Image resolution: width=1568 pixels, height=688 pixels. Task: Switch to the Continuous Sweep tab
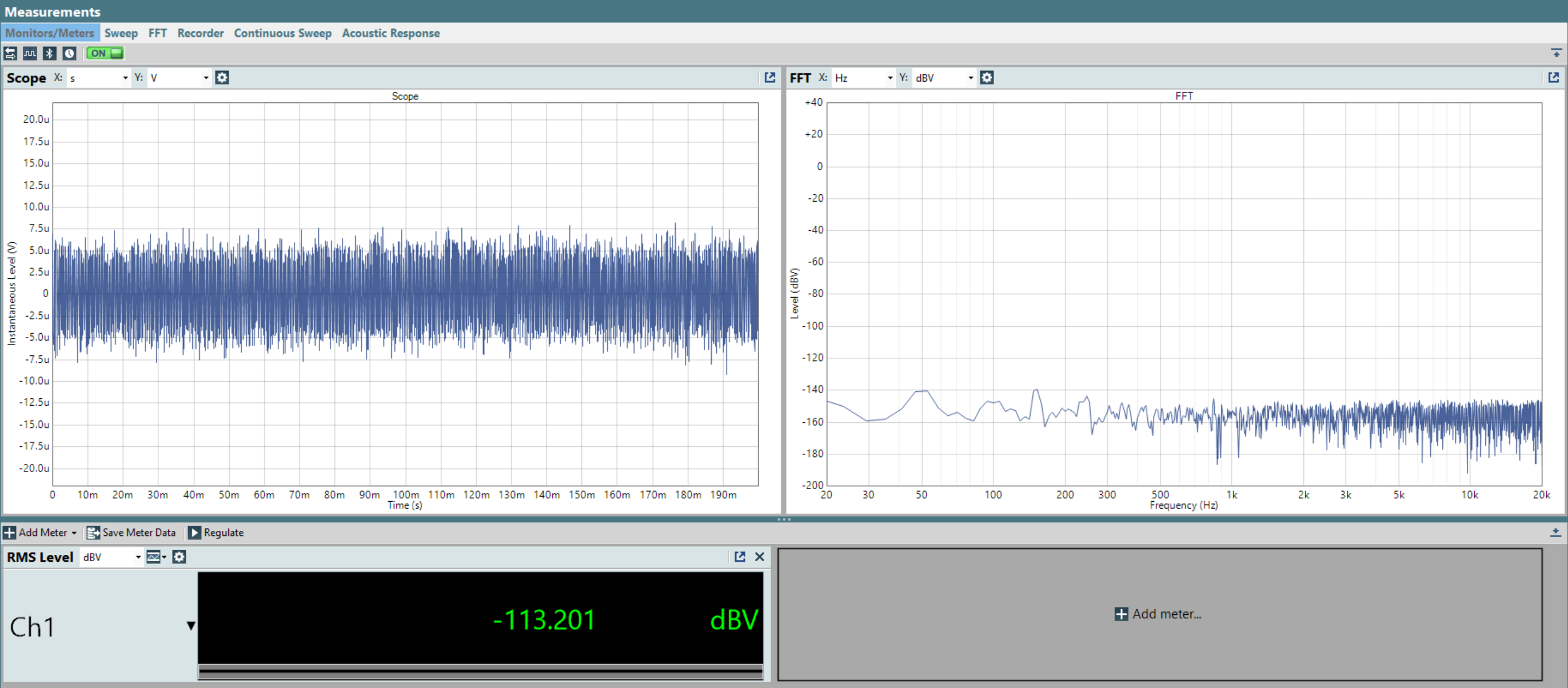tap(282, 33)
